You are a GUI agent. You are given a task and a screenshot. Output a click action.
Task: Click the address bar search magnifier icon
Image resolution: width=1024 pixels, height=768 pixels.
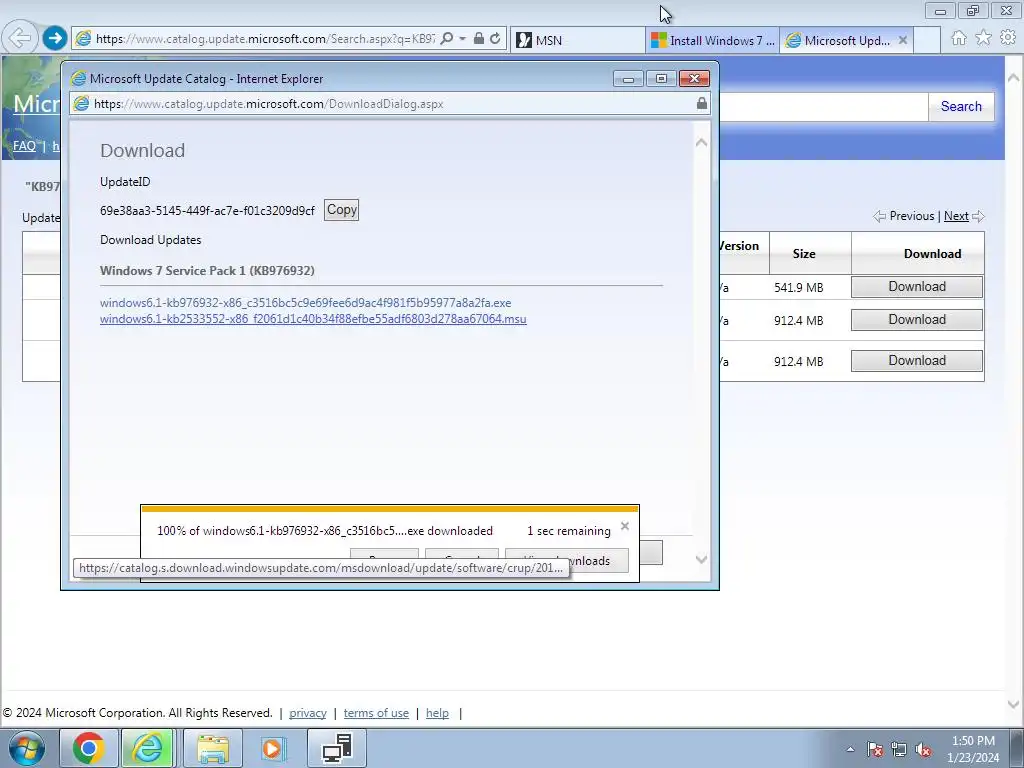point(447,39)
